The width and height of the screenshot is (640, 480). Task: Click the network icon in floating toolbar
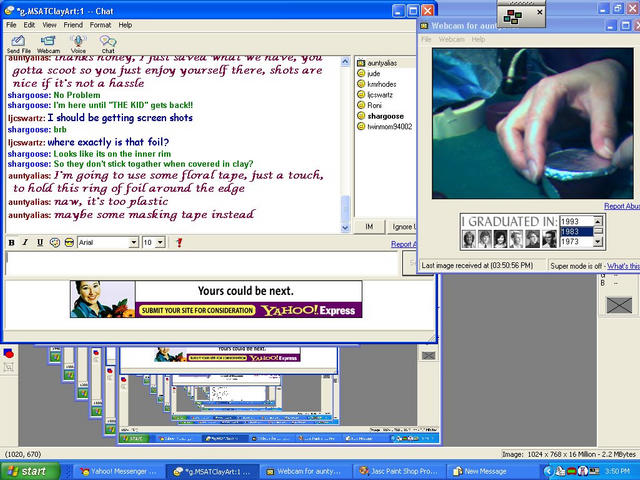(x=513, y=17)
